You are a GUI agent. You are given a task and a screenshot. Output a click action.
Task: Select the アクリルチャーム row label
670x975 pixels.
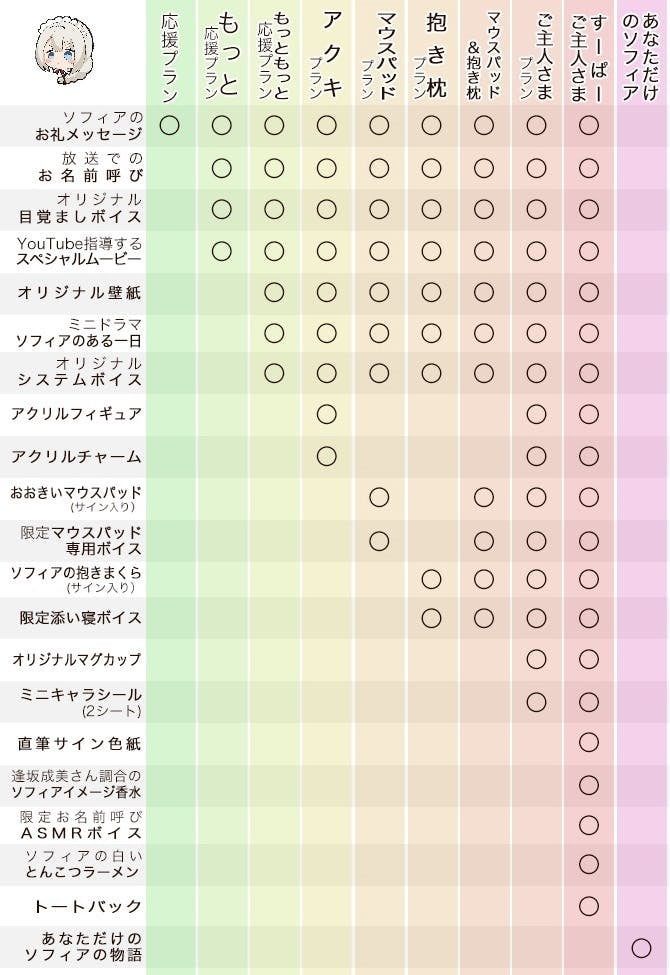tap(76, 456)
